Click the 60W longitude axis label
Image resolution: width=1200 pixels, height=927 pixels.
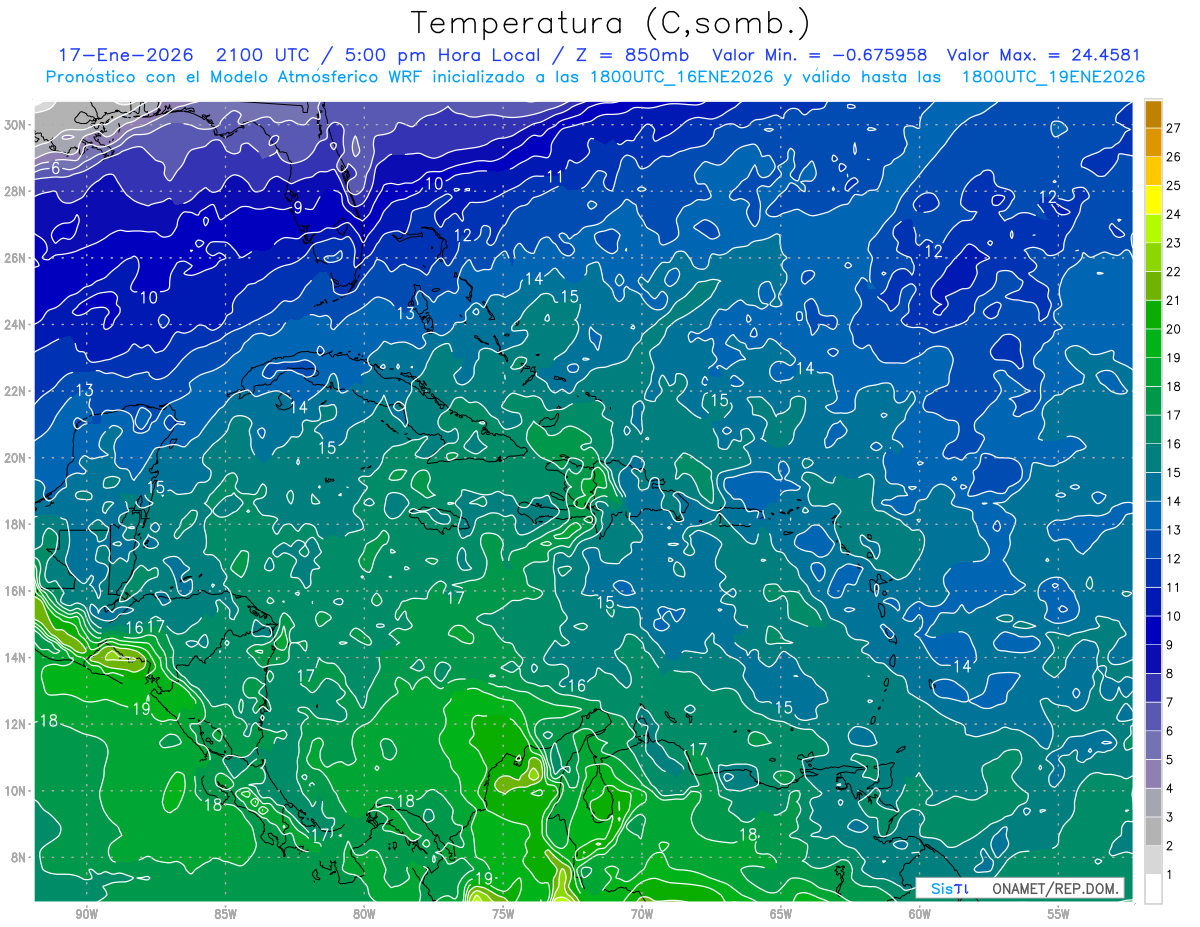click(920, 914)
